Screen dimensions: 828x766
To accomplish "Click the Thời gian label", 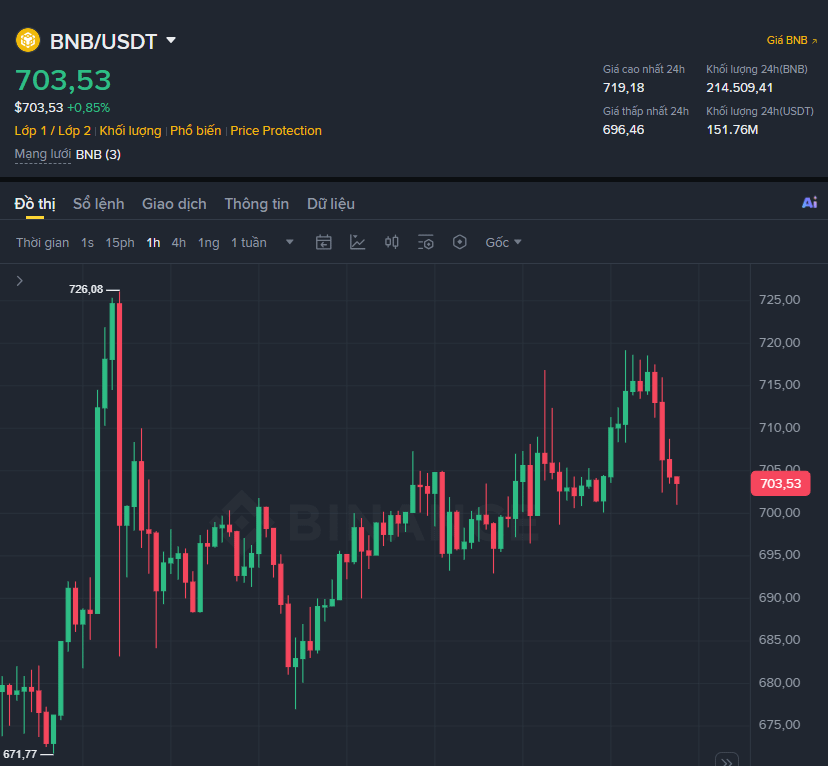I will point(42,243).
